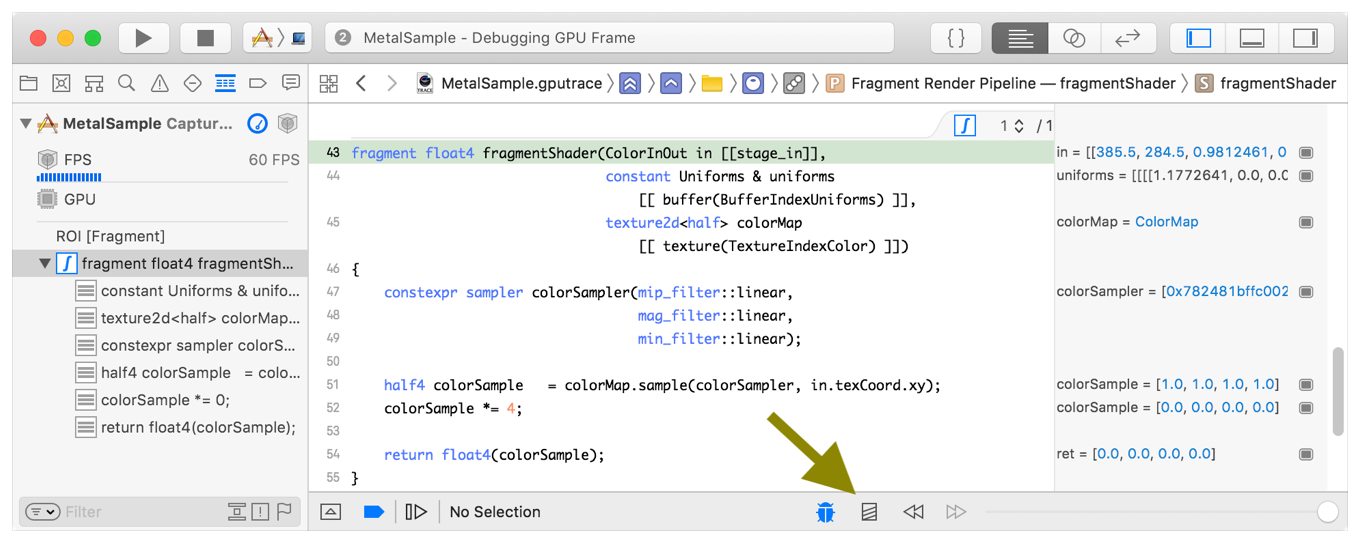Image resolution: width=1360 pixels, height=543 pixels.
Task: Click the blue gauge icon beside MetalSample
Action: click(258, 124)
